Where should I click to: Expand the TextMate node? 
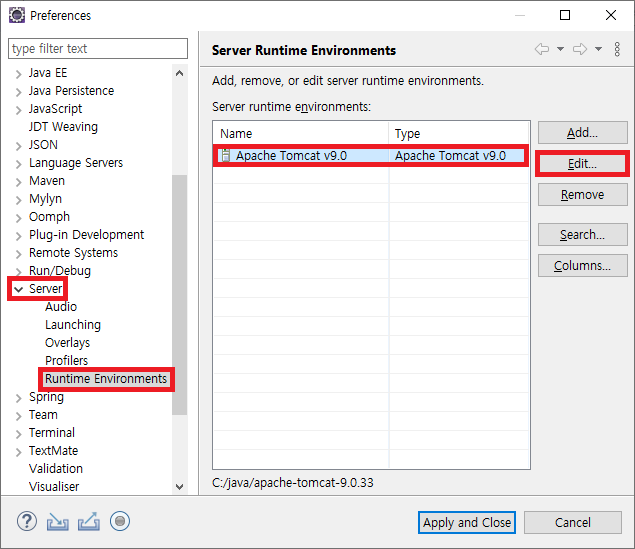pos(18,452)
